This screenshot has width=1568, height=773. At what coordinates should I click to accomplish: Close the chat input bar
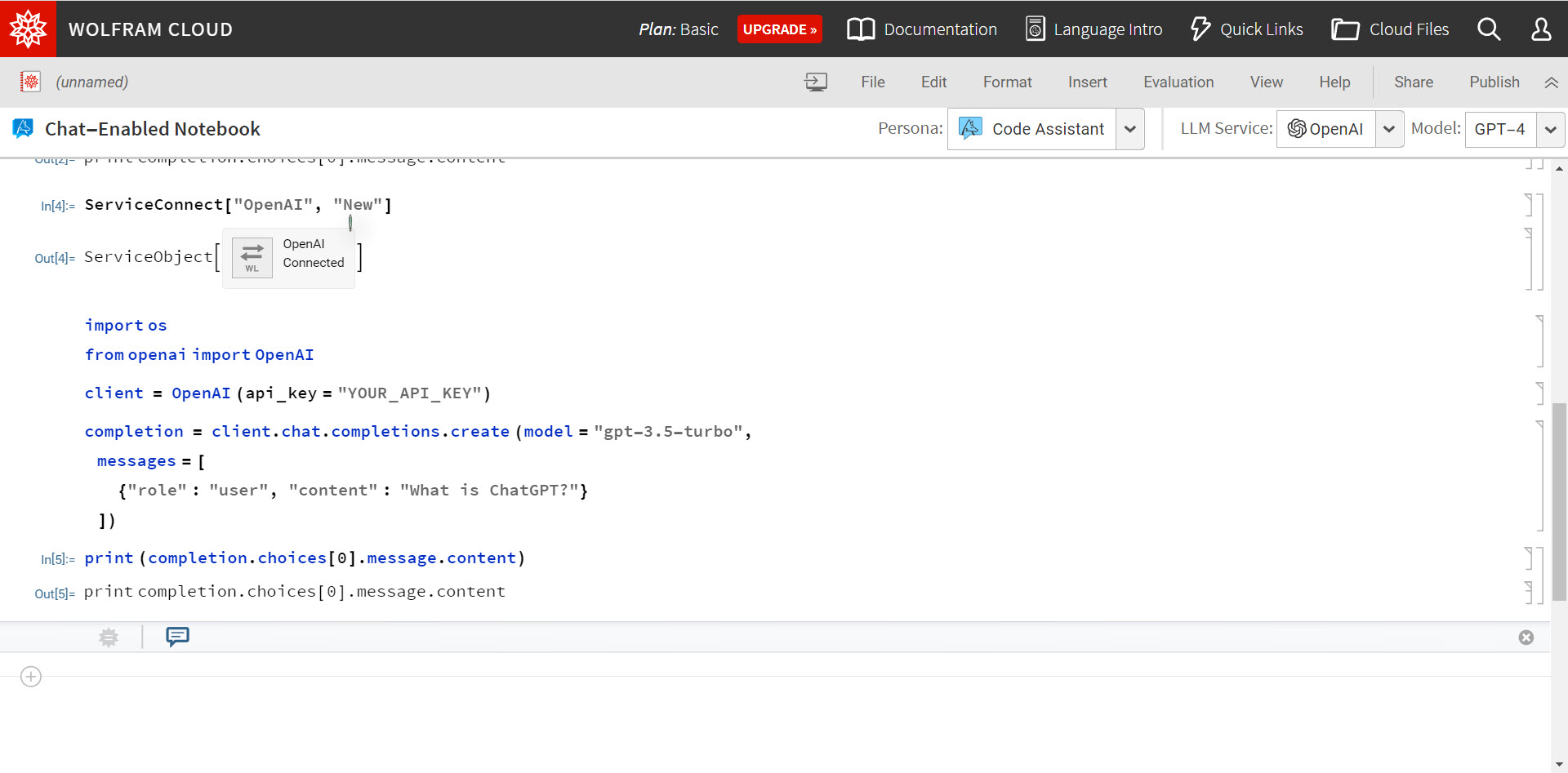pos(1526,638)
